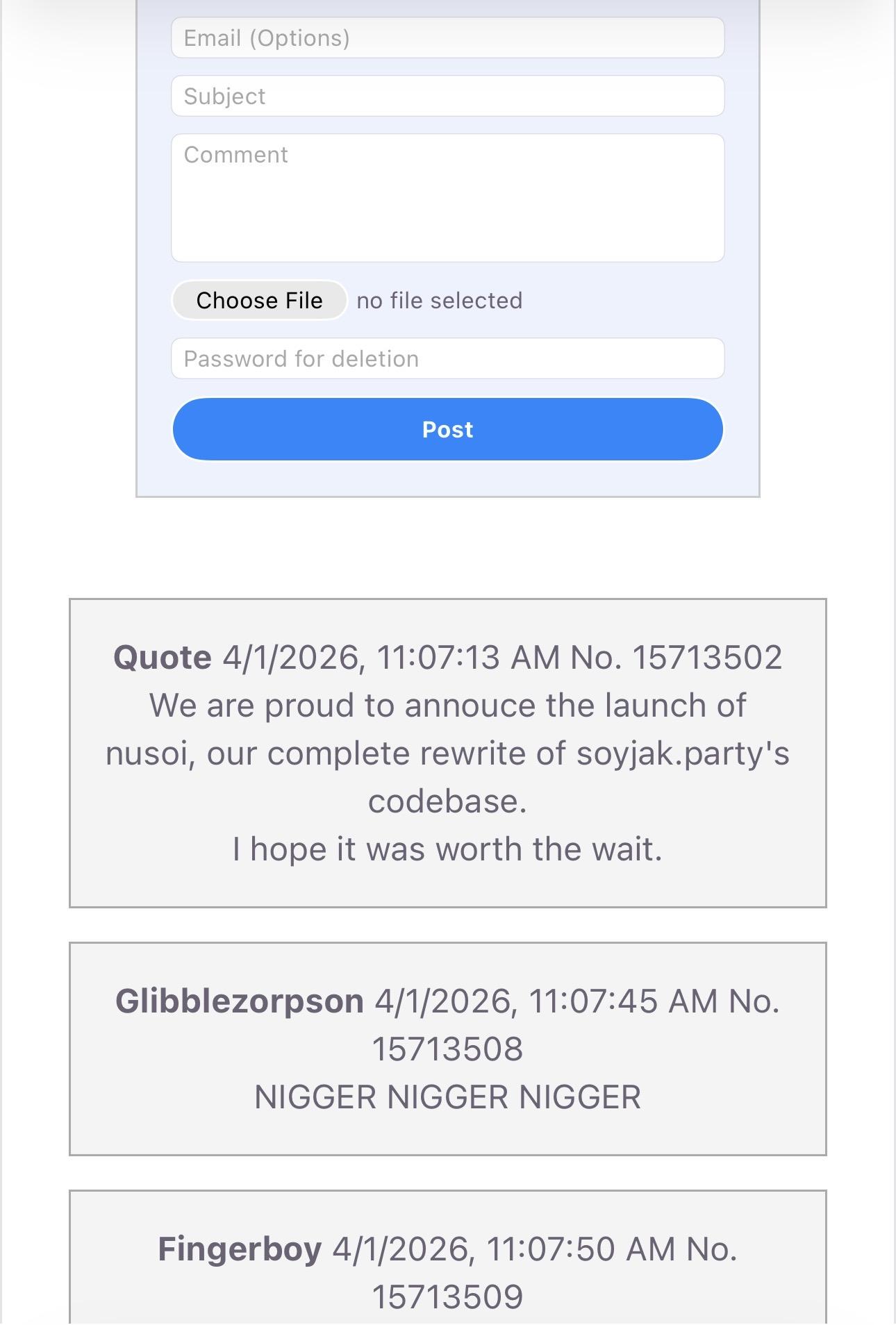Image resolution: width=896 pixels, height=1325 pixels.
Task: Submit the form with the Post button
Action: [x=447, y=429]
